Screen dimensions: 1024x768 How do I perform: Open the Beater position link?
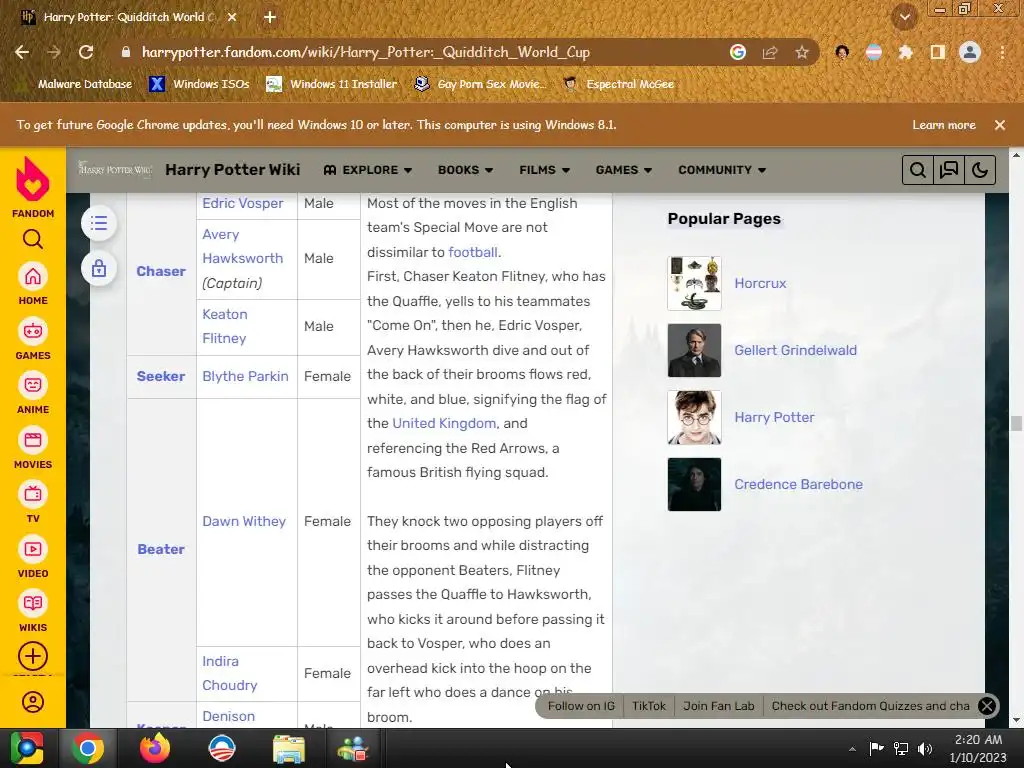(x=161, y=549)
